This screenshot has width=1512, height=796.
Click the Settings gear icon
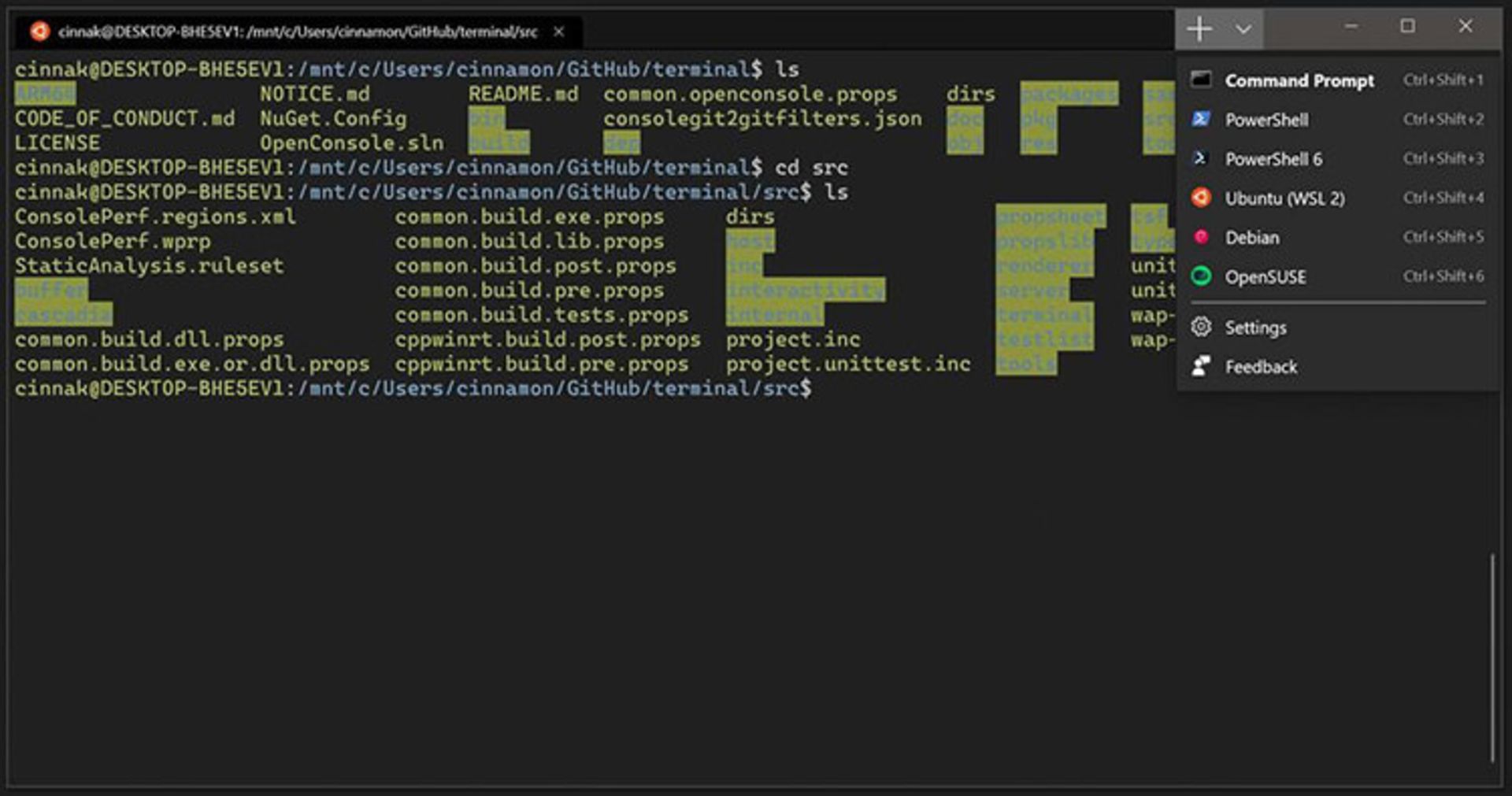point(1199,328)
